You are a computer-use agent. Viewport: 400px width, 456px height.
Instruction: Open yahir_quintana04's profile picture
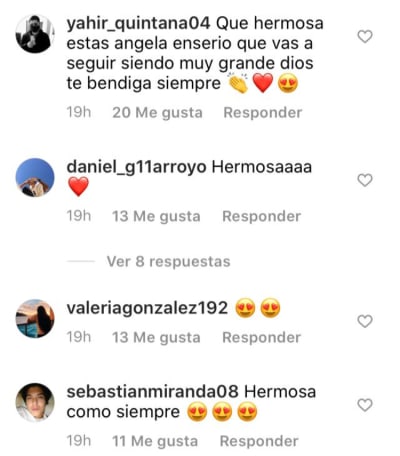(x=35, y=34)
